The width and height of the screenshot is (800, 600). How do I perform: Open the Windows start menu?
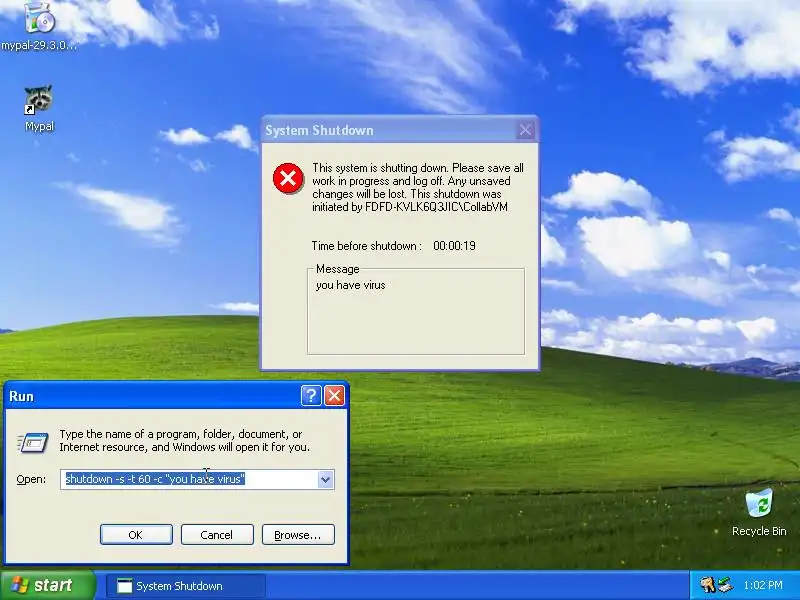click(47, 585)
